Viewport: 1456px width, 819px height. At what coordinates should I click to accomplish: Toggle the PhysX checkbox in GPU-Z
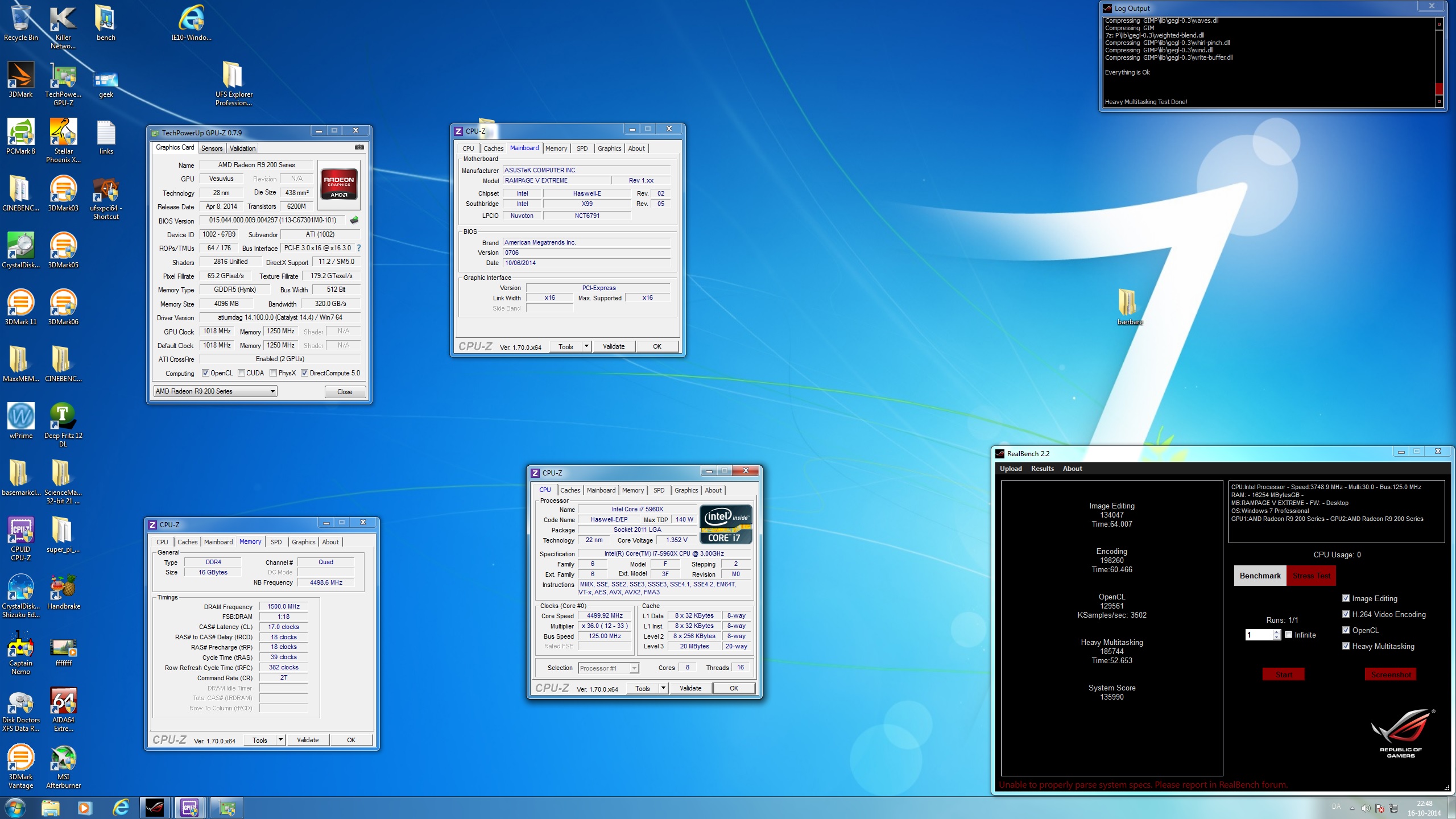coord(274,373)
